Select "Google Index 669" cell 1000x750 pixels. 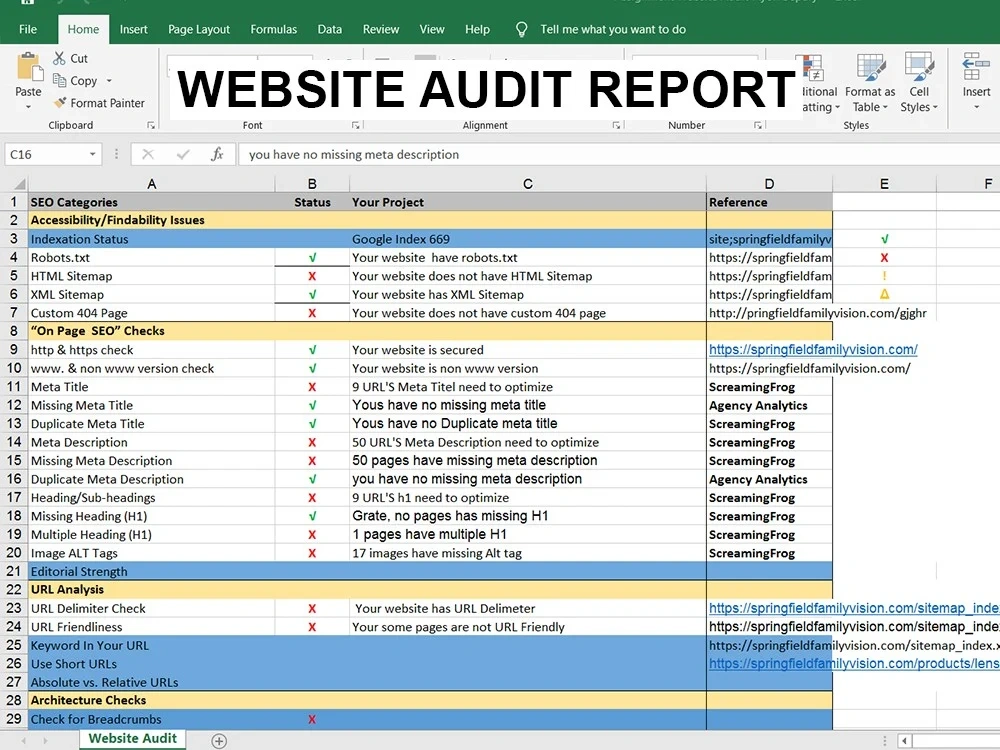point(528,239)
